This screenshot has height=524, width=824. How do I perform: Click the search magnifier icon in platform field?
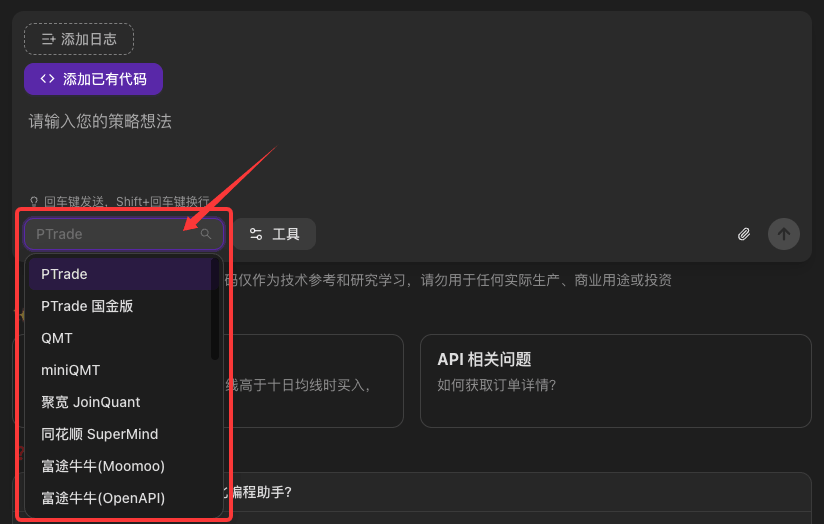pos(206,234)
